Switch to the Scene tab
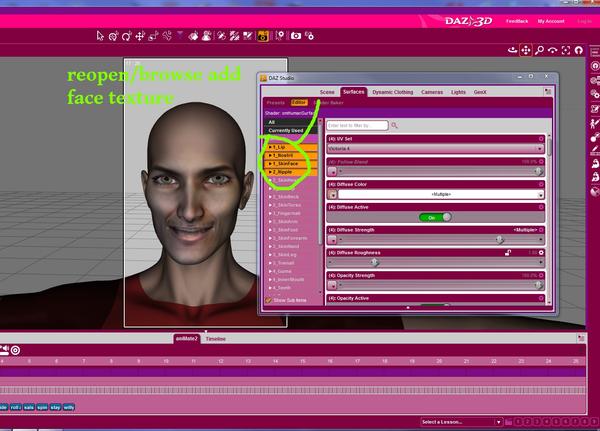The height and width of the screenshot is (431, 600). tap(327, 92)
